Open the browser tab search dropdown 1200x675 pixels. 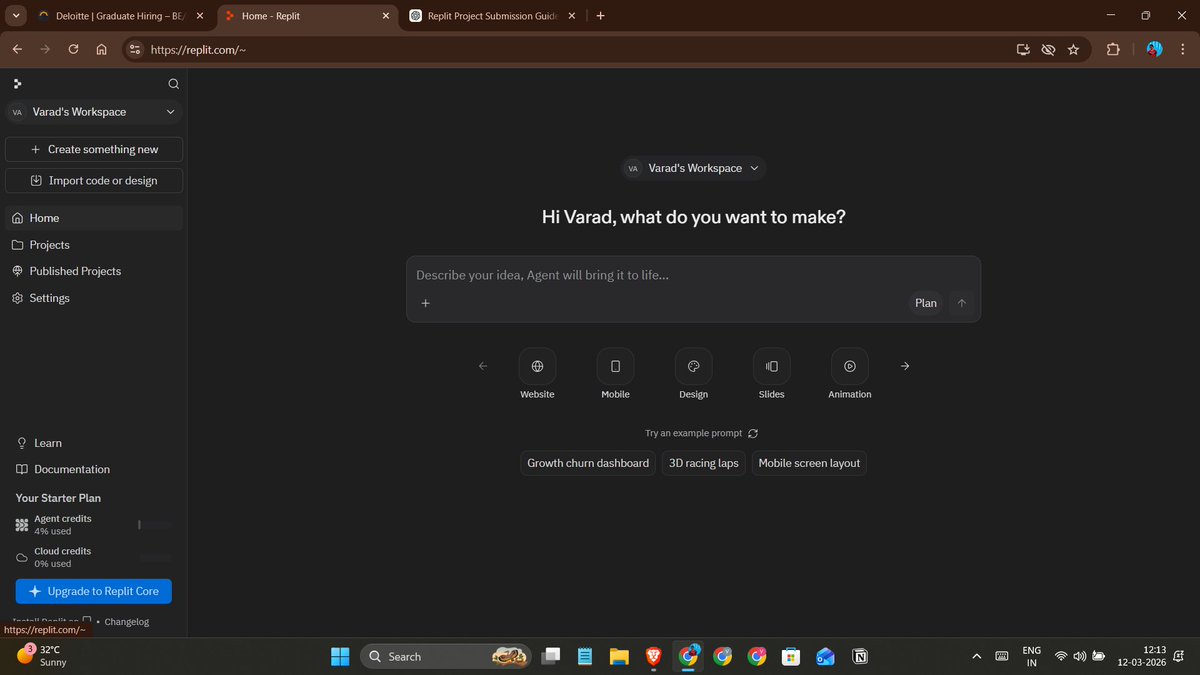[16, 16]
